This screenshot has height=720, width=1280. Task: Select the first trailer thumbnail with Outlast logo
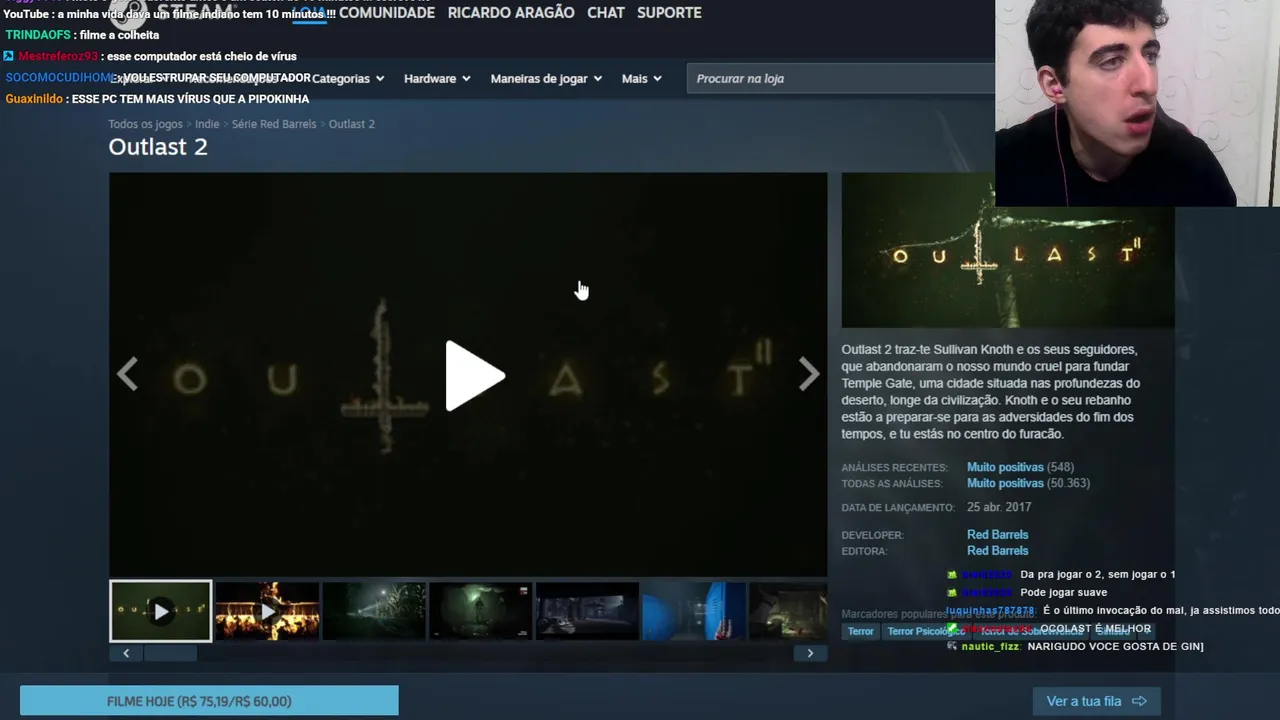coord(160,611)
